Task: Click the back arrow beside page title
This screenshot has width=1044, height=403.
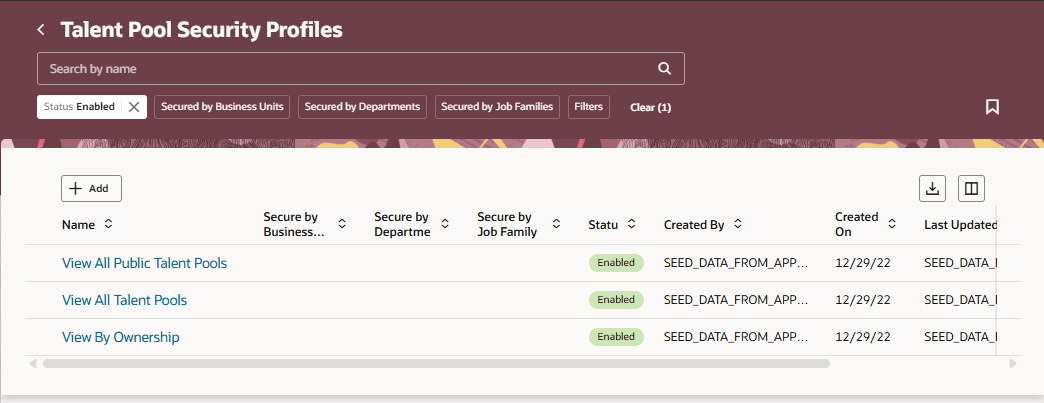Action: point(41,30)
